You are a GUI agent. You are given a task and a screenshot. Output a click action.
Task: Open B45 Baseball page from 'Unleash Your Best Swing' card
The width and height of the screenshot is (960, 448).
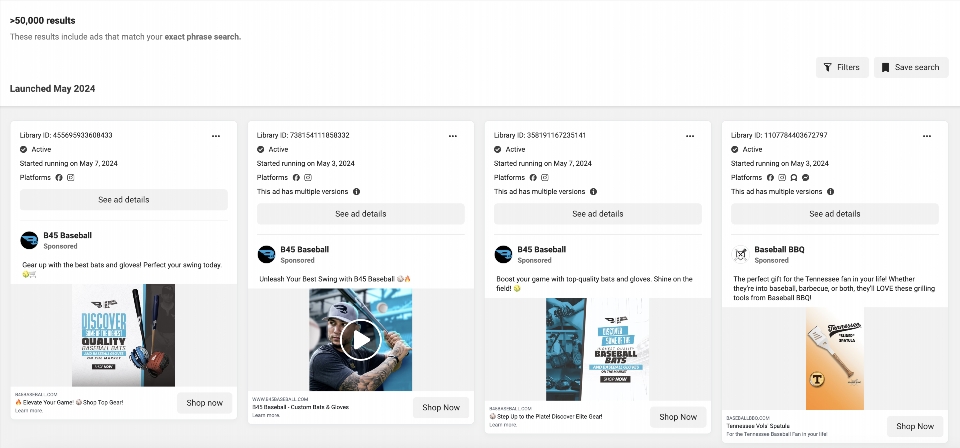point(304,249)
